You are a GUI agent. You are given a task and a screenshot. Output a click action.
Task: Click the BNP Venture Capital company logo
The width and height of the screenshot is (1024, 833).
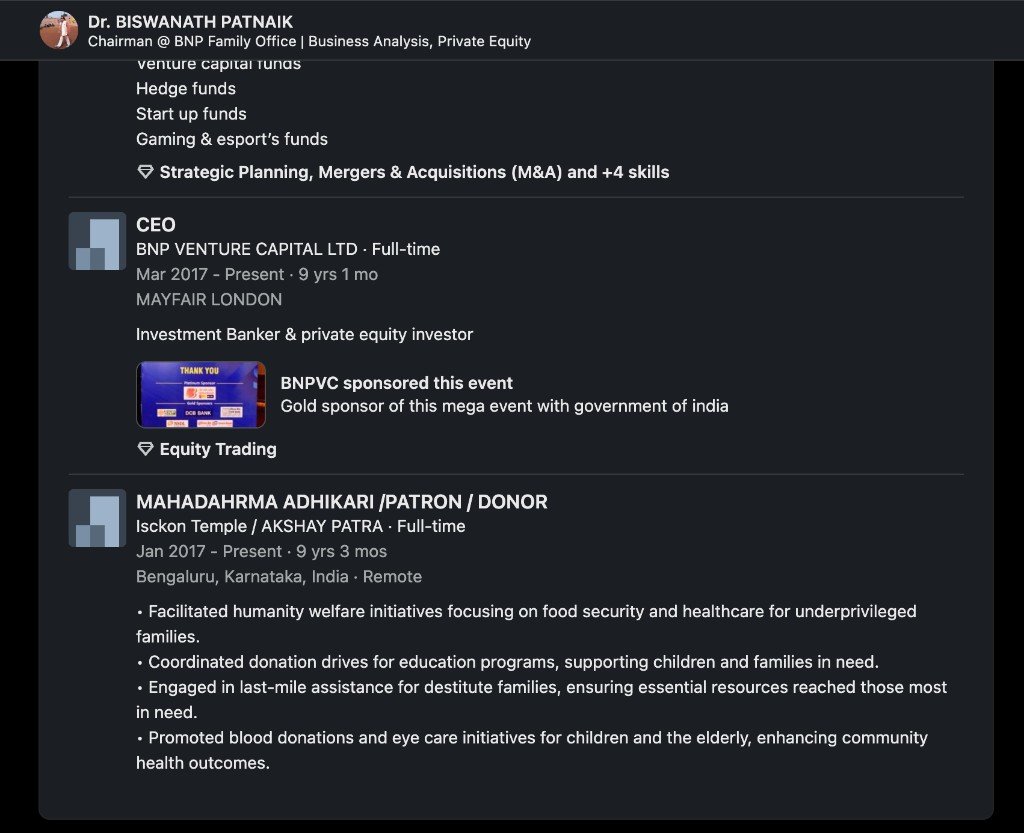point(97,241)
